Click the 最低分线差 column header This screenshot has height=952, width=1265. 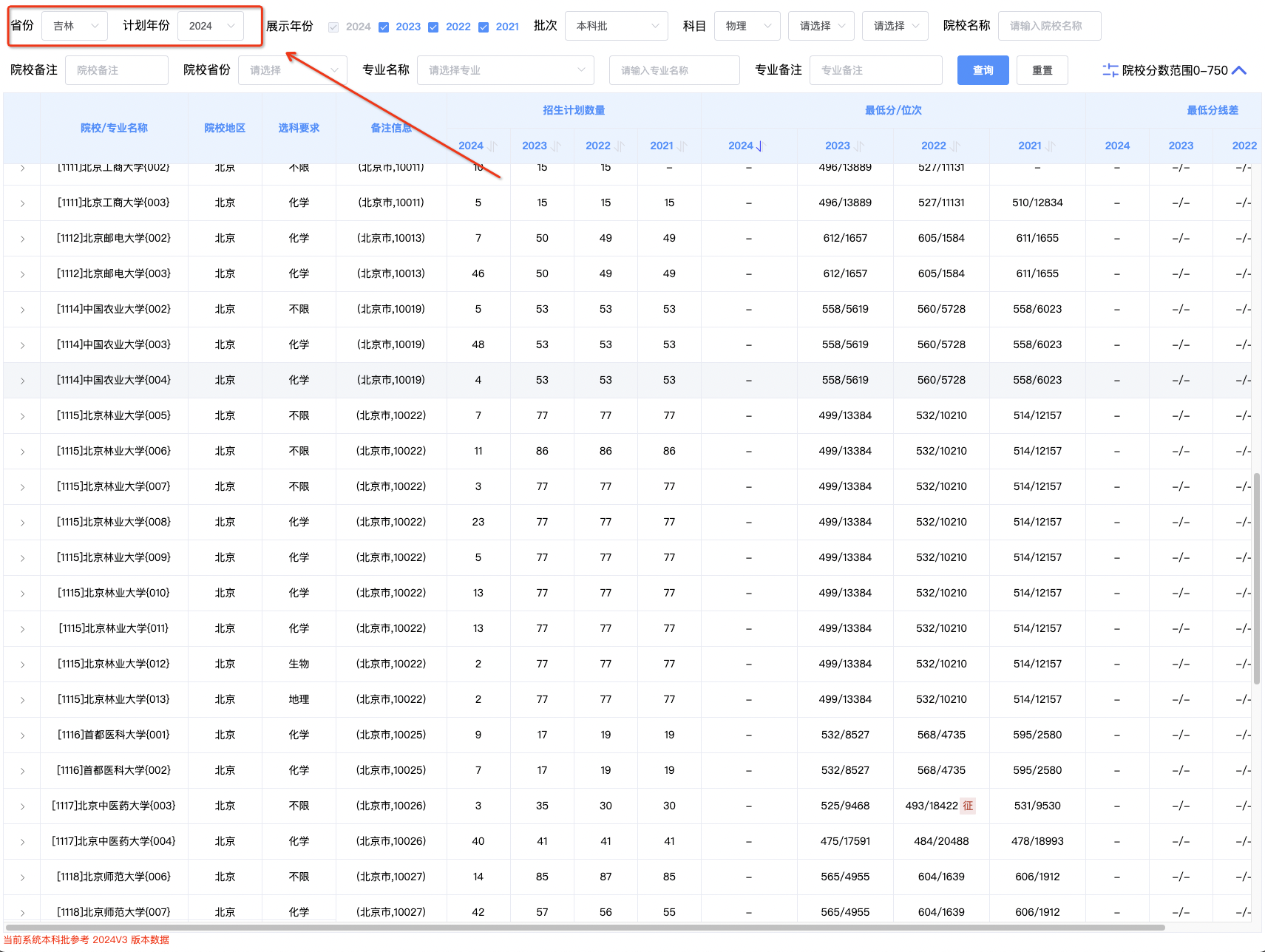(x=1213, y=110)
